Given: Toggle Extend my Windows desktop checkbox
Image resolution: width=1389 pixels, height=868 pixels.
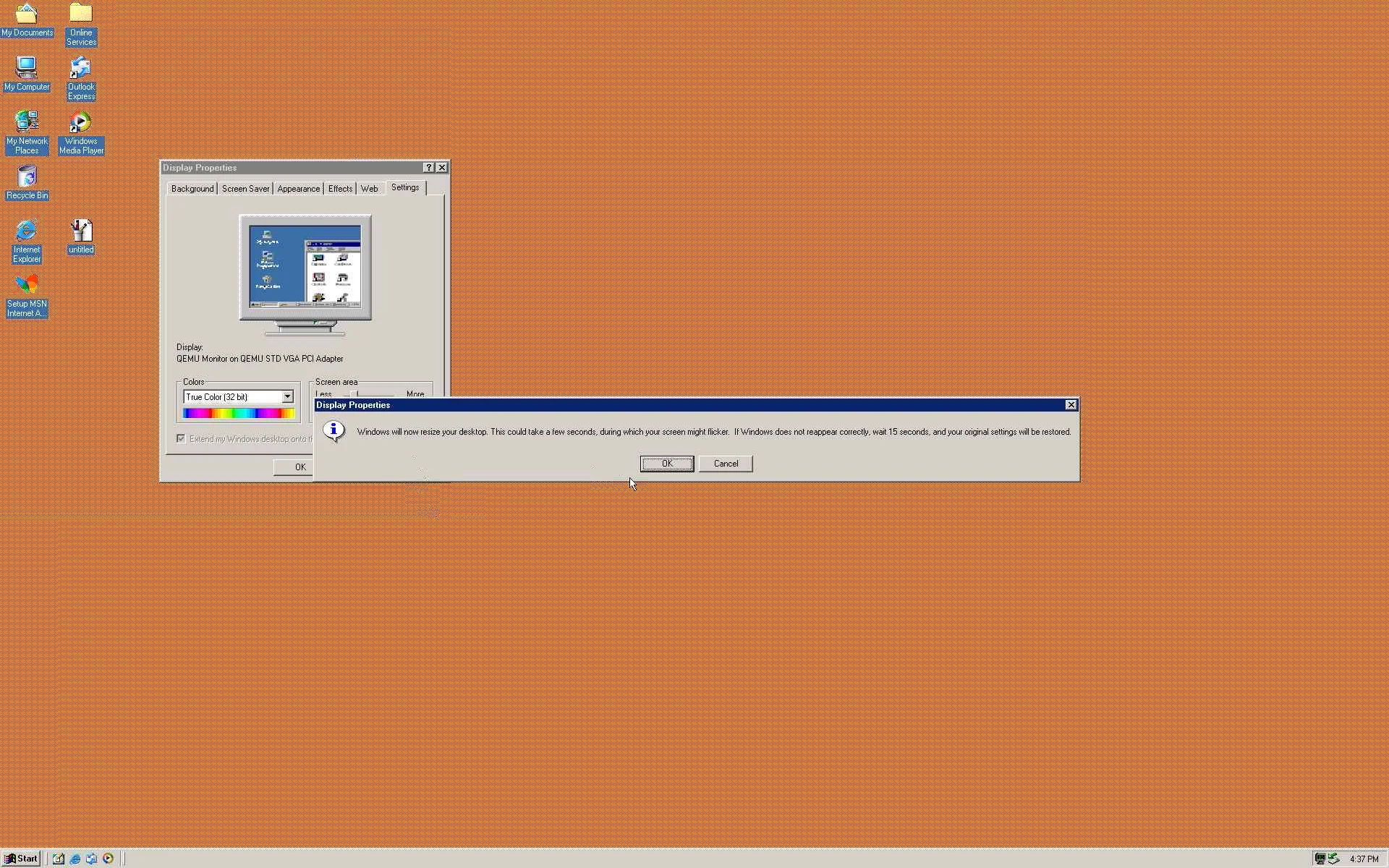Looking at the screenshot, I should pyautogui.click(x=181, y=438).
